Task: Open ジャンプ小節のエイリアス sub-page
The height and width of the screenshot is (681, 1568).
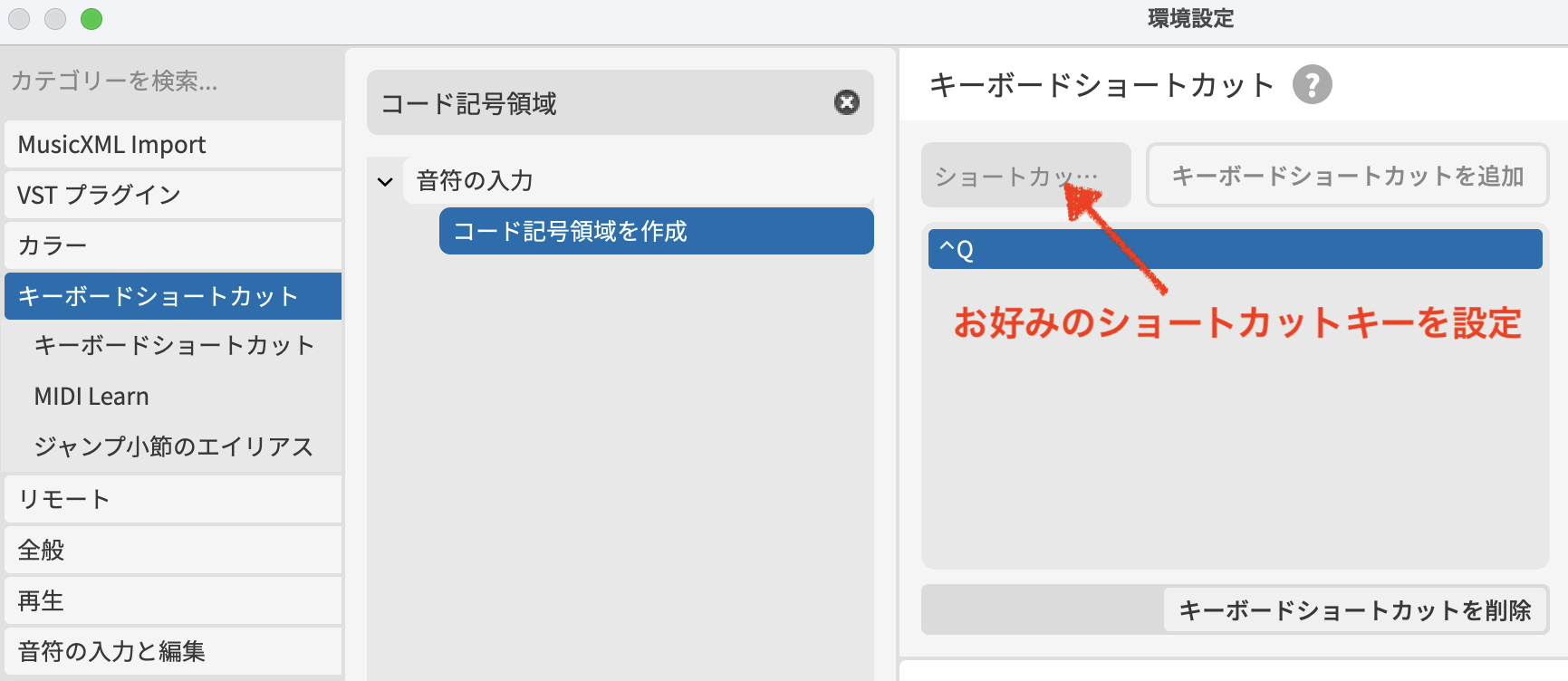Action: pos(174,446)
